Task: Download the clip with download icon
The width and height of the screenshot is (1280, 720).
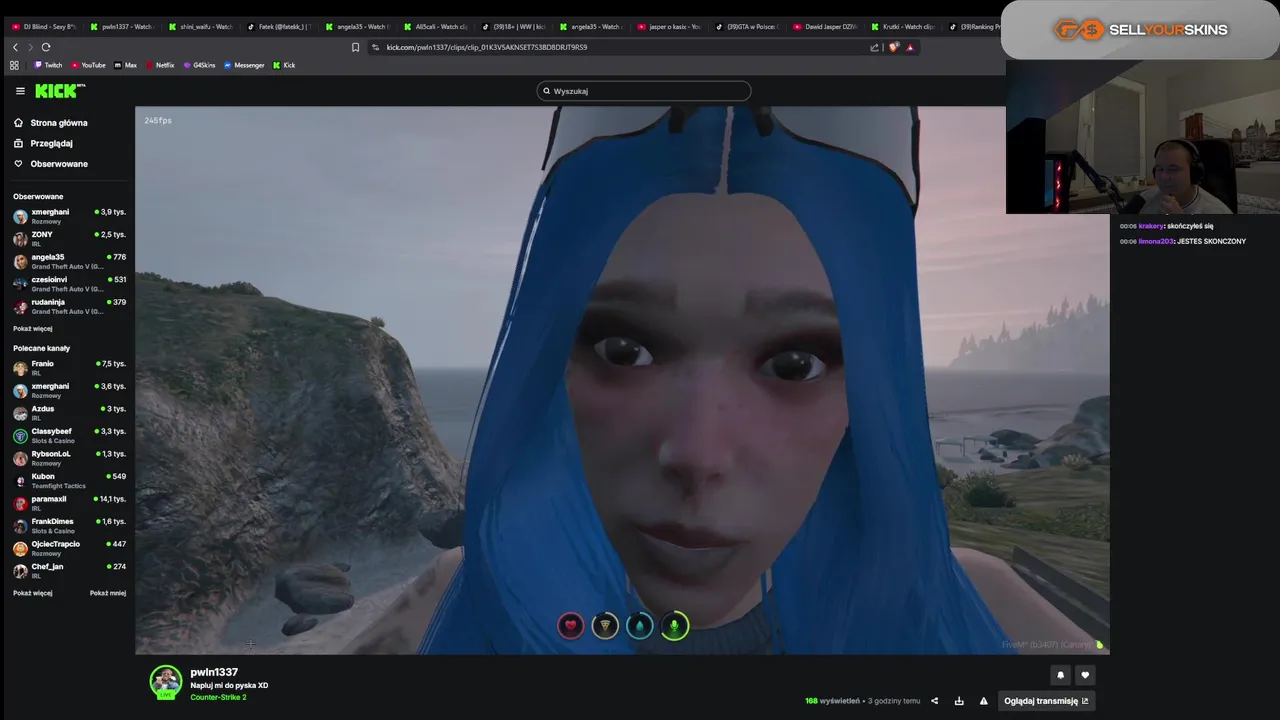Action: click(x=959, y=701)
